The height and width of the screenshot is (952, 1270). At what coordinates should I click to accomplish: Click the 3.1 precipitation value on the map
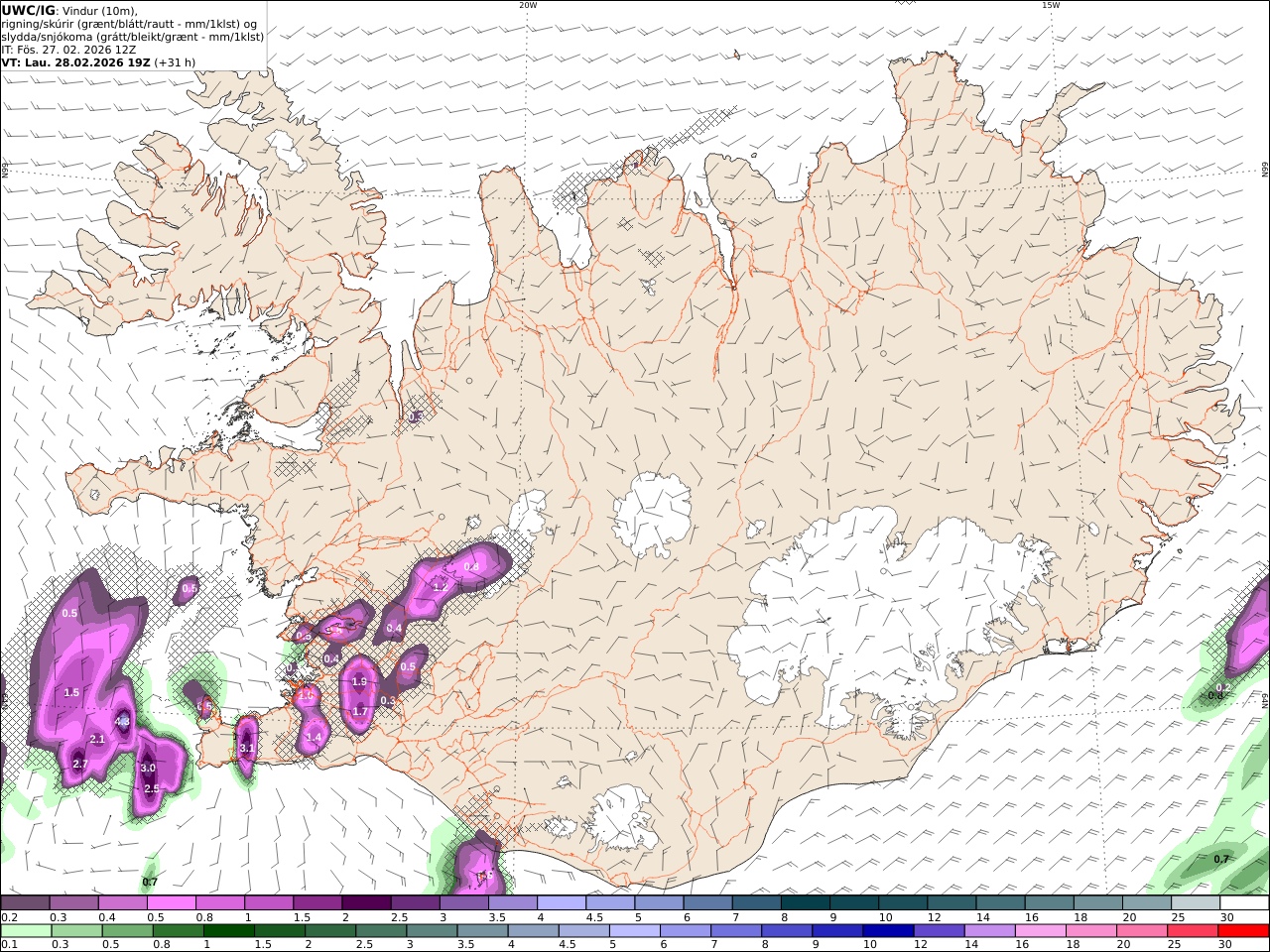pyautogui.click(x=247, y=749)
